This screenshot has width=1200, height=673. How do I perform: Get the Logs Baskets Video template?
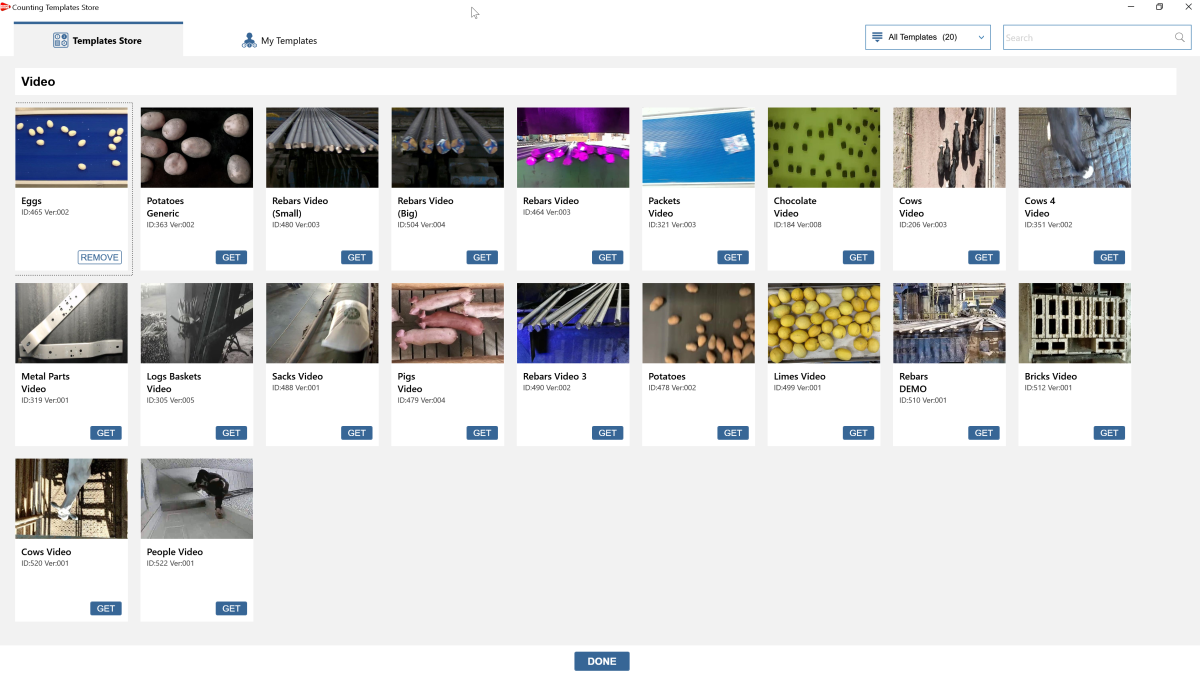point(232,433)
